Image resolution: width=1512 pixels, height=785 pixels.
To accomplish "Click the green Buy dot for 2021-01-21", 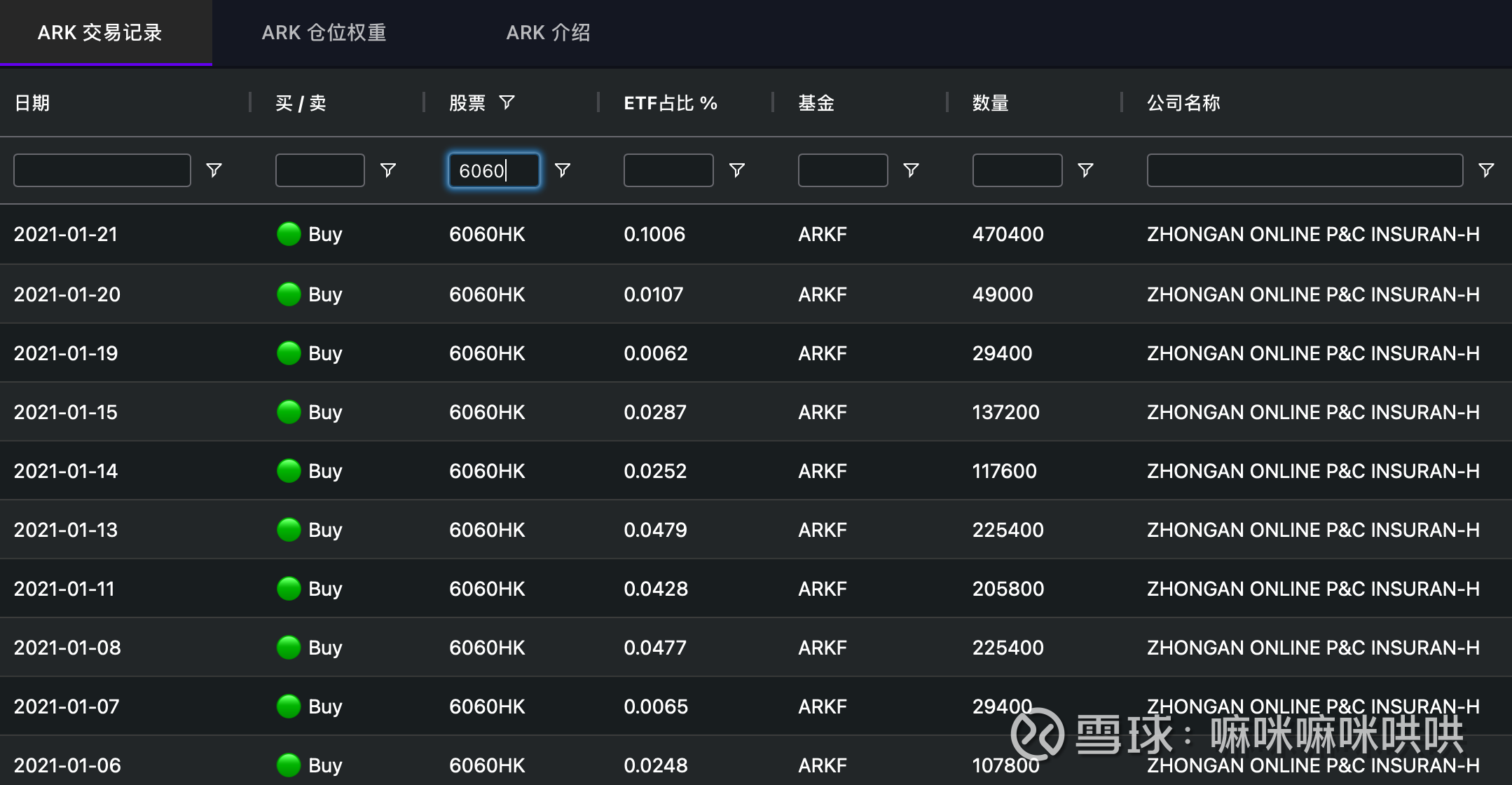I will coord(289,234).
